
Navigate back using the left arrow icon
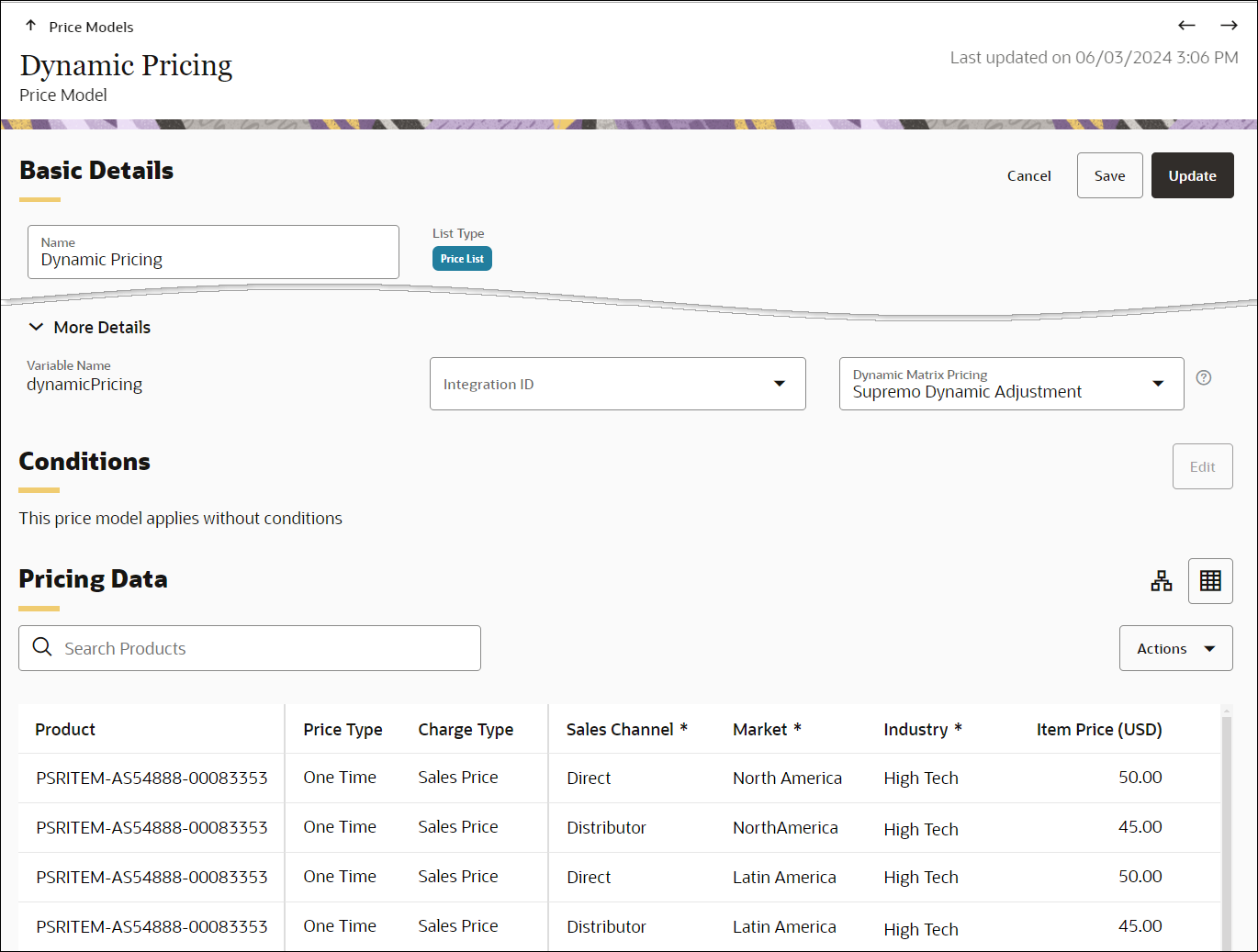click(x=1185, y=26)
